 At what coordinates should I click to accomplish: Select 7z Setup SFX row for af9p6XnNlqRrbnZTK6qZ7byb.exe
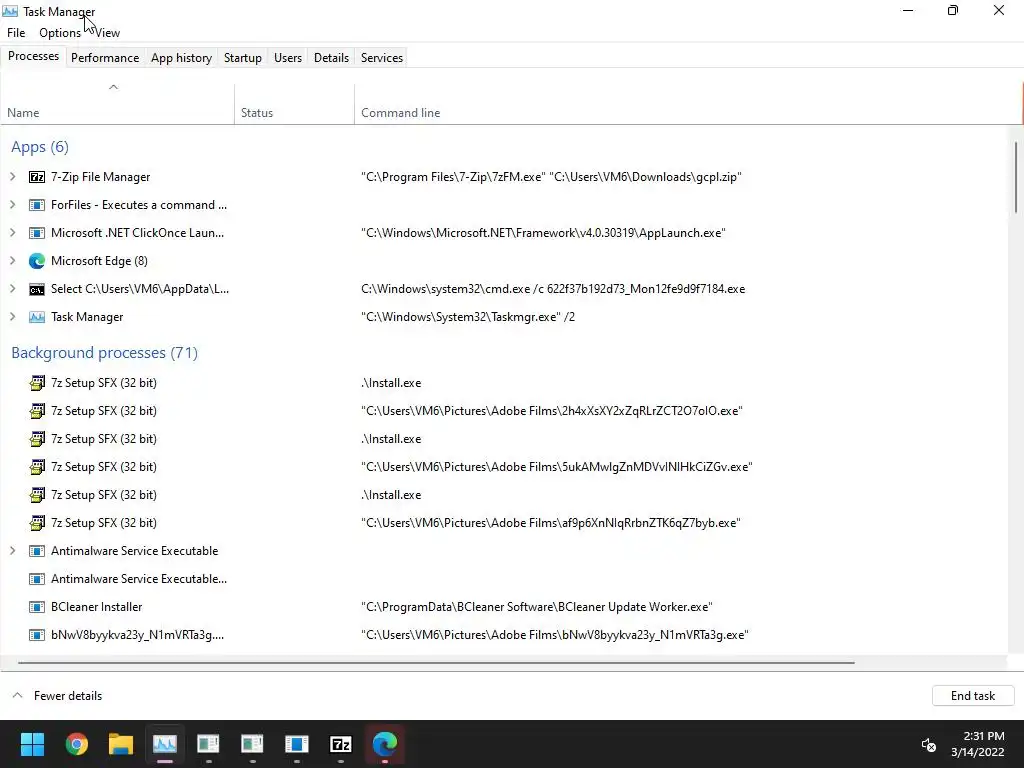click(504, 523)
